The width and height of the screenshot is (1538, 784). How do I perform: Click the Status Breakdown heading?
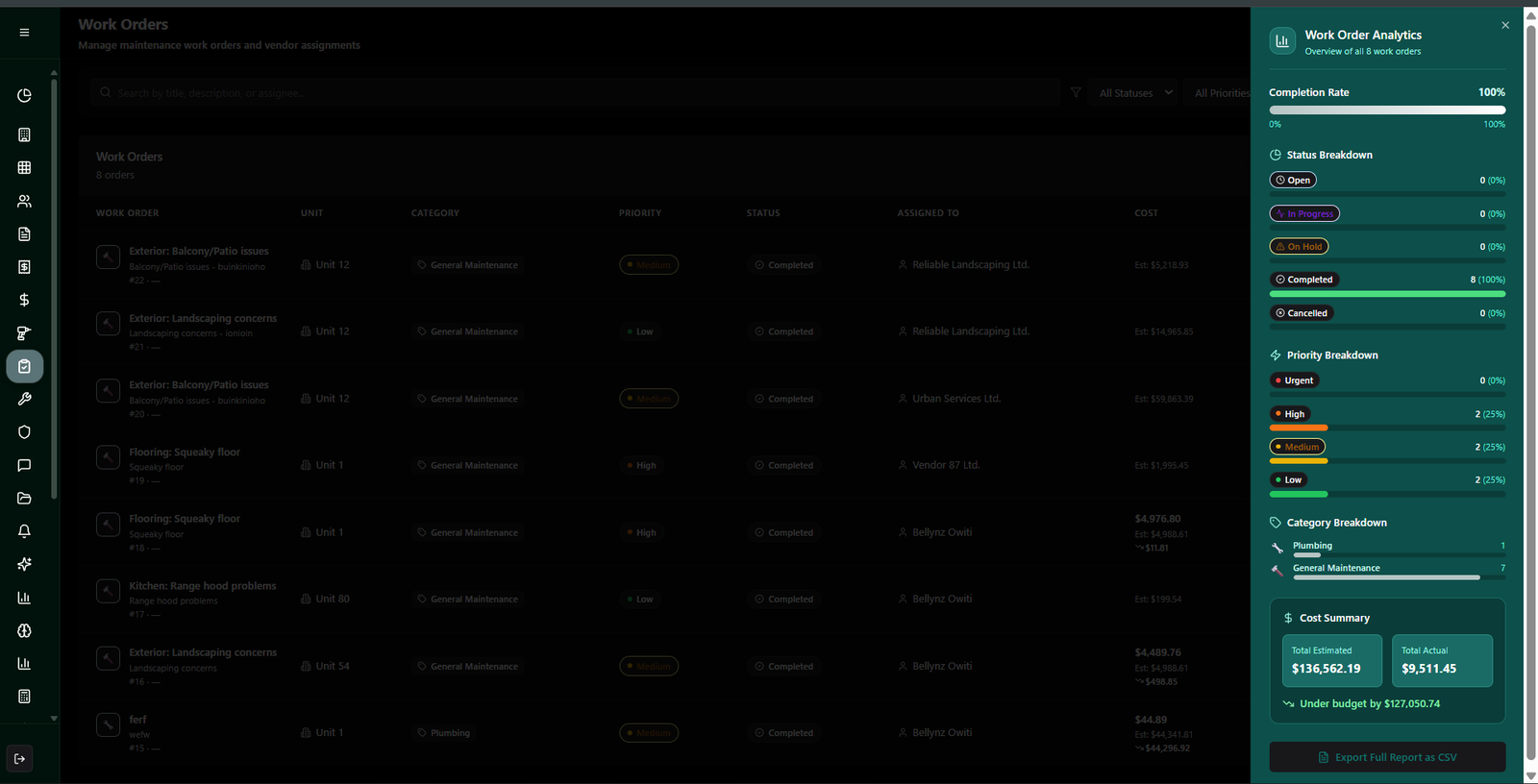pos(1329,155)
